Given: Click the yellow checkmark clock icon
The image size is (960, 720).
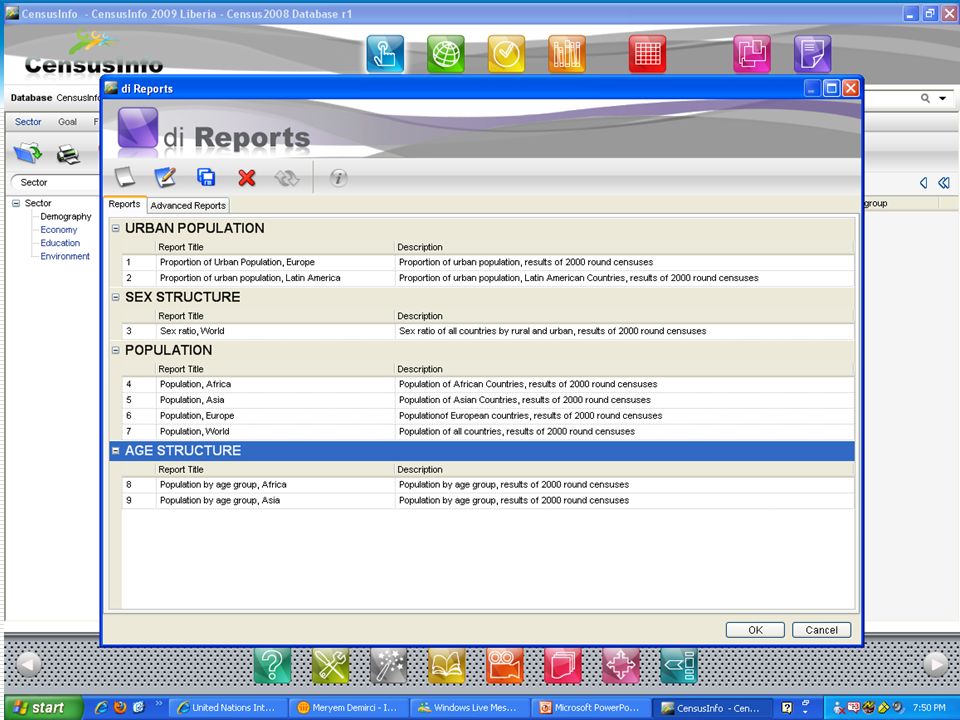Looking at the screenshot, I should click(506, 54).
